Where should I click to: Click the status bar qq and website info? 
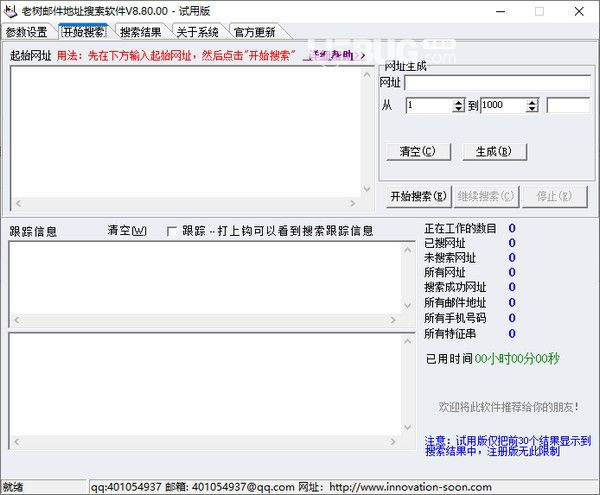291,487
